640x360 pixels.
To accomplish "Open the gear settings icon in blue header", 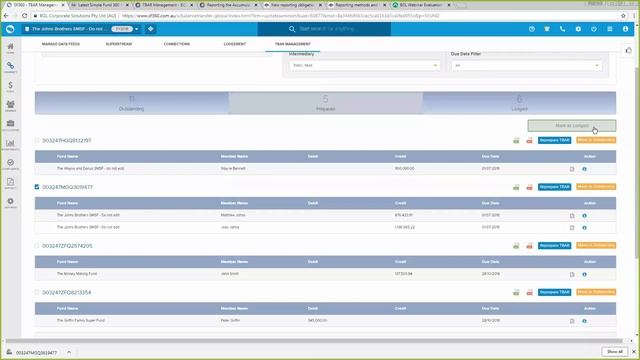I will tap(578, 29).
